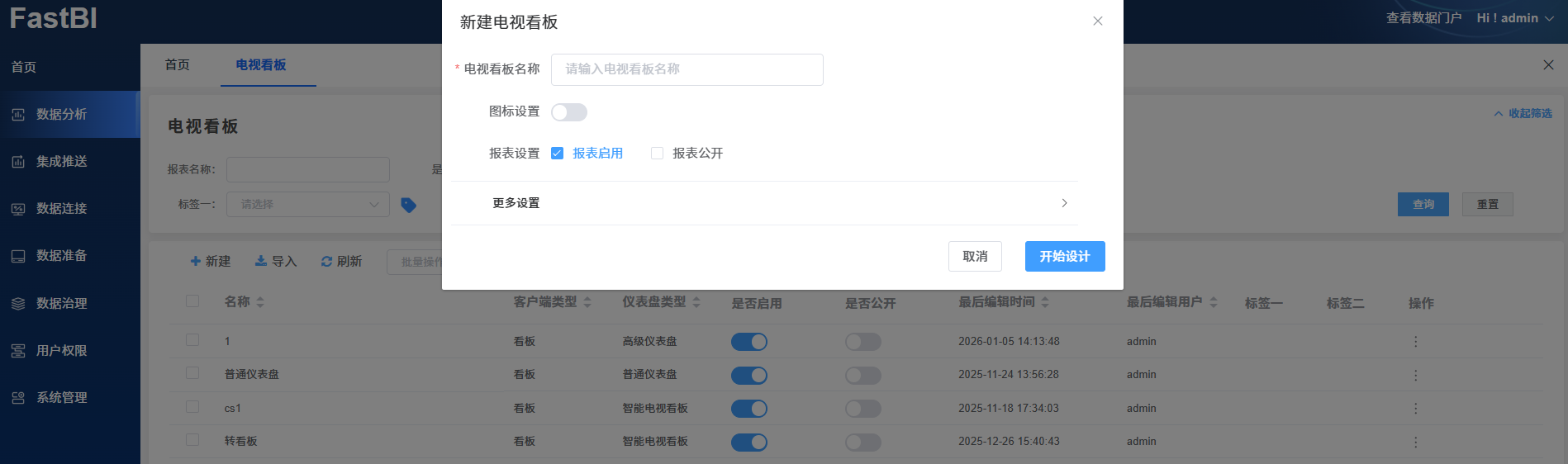The width and height of the screenshot is (1568, 464).
Task: Click the 系统管理 sidebar icon
Action: click(18, 398)
